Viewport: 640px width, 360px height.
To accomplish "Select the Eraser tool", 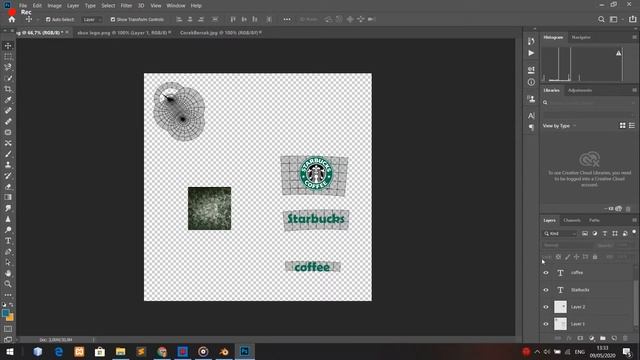I will coord(8,187).
